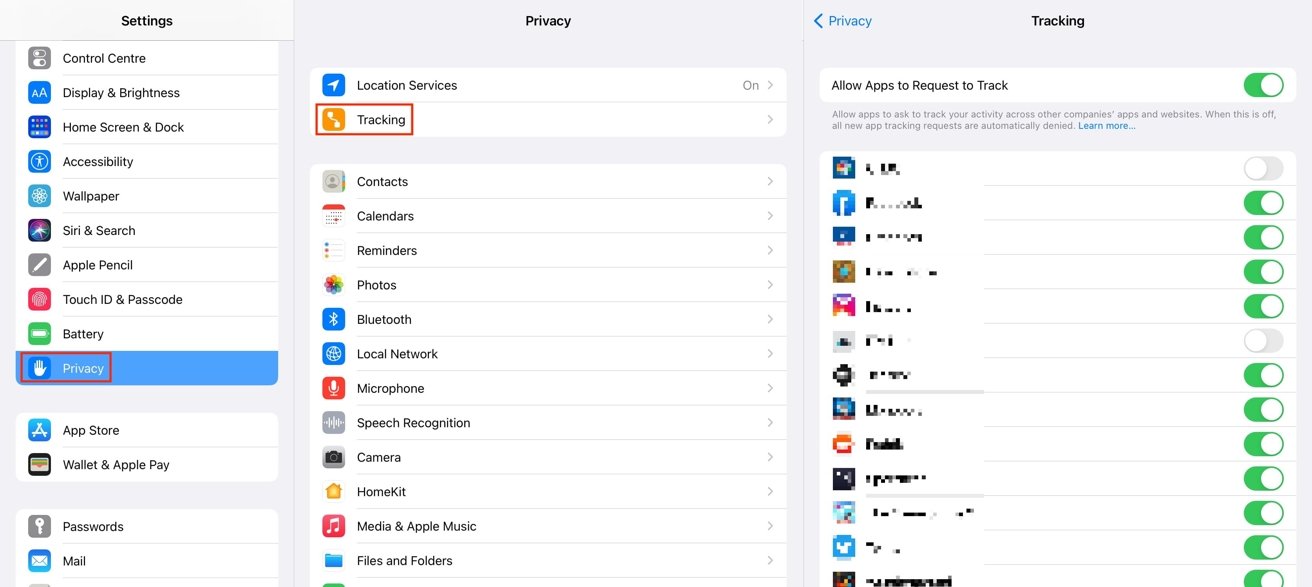Open the Battery icon in sidebar
The image size is (1312, 587).
[39, 334]
